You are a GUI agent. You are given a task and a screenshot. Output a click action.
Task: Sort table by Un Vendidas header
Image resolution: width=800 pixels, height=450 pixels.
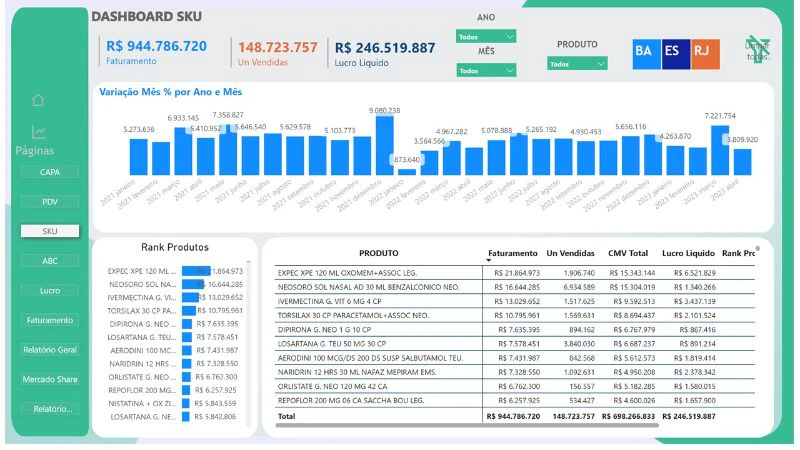[570, 253]
